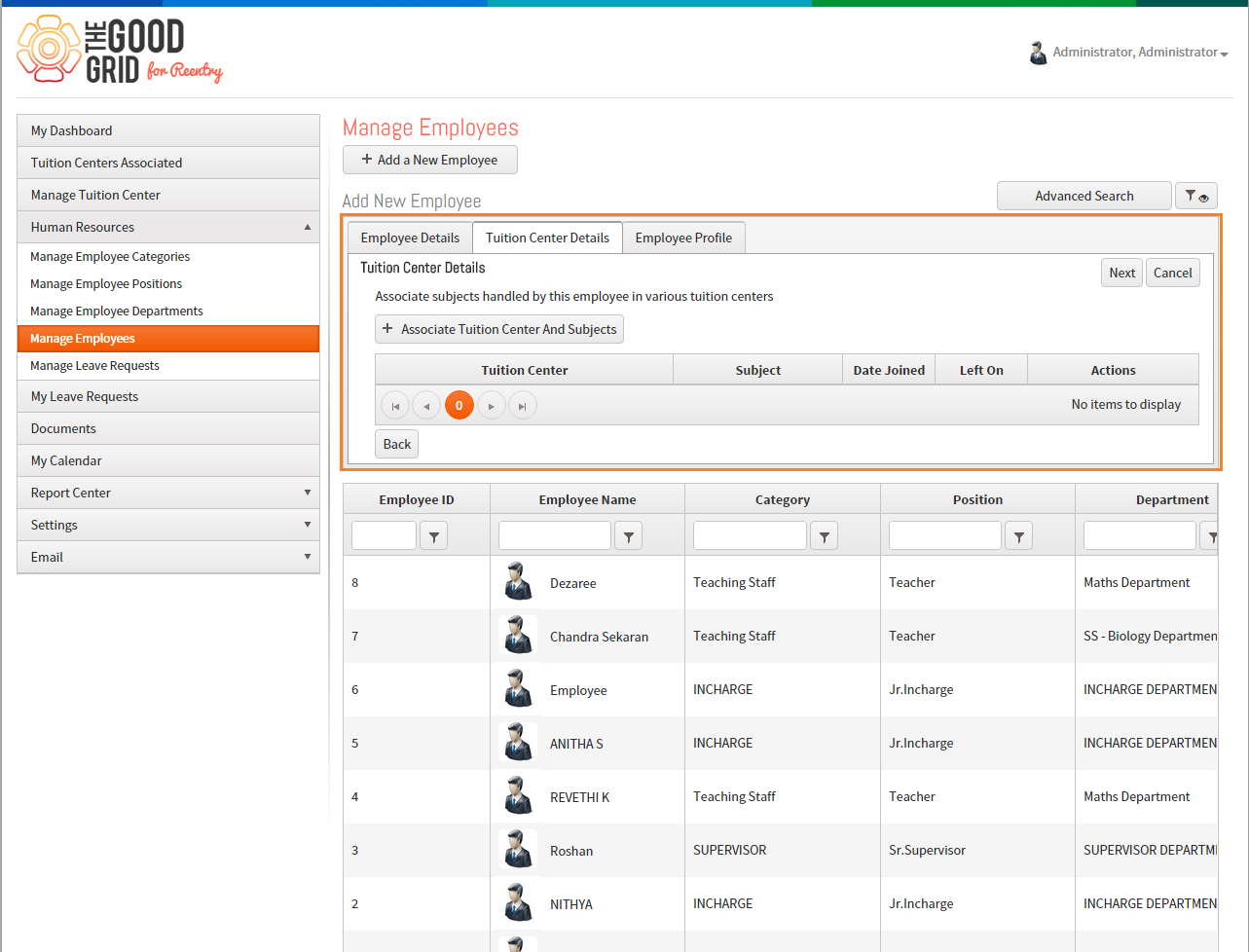
Task: Expand the Settings menu section
Action: pyautogui.click(x=308, y=525)
